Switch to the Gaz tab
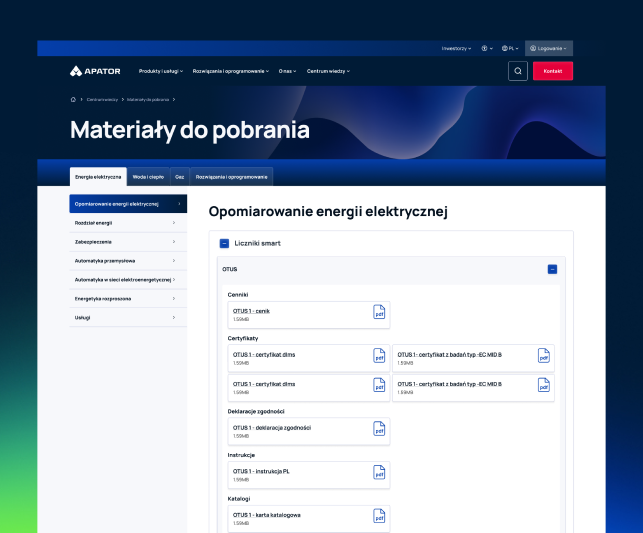643x533 pixels. pos(180,177)
